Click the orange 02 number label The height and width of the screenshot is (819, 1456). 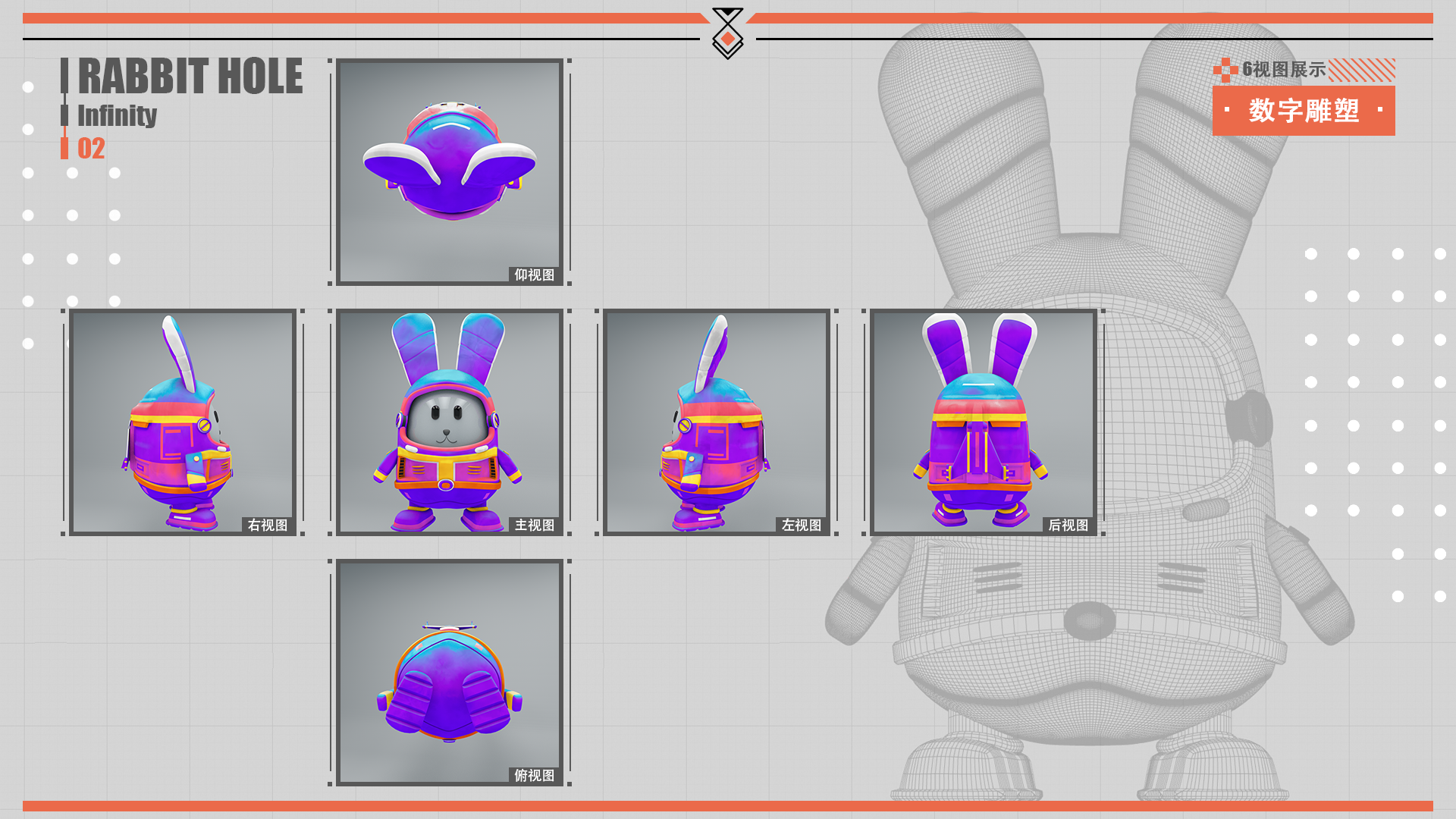pos(91,149)
